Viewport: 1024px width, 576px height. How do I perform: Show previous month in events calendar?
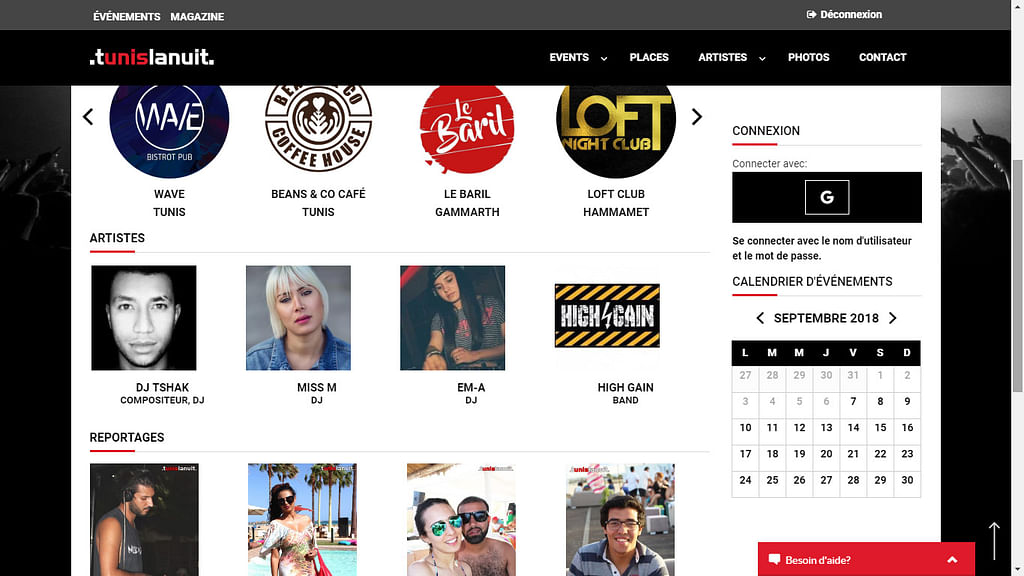(x=760, y=318)
